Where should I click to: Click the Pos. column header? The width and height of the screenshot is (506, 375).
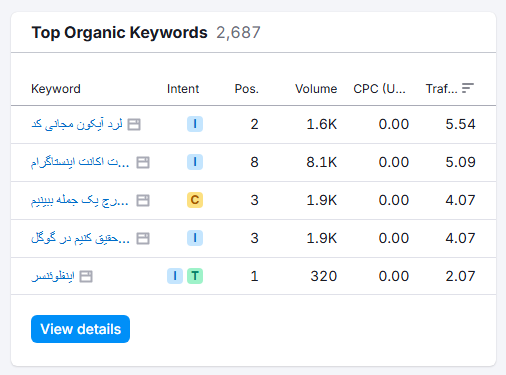(247, 89)
